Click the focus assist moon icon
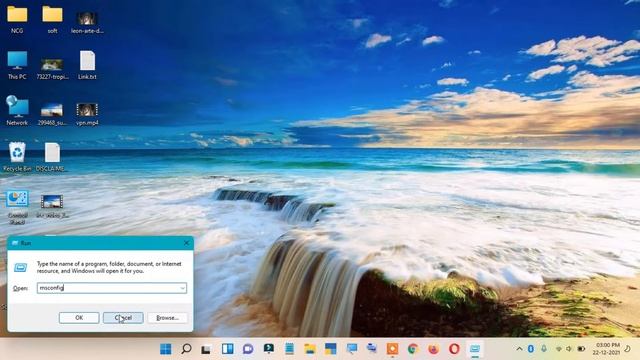The height and width of the screenshot is (360, 640). tap(628, 349)
